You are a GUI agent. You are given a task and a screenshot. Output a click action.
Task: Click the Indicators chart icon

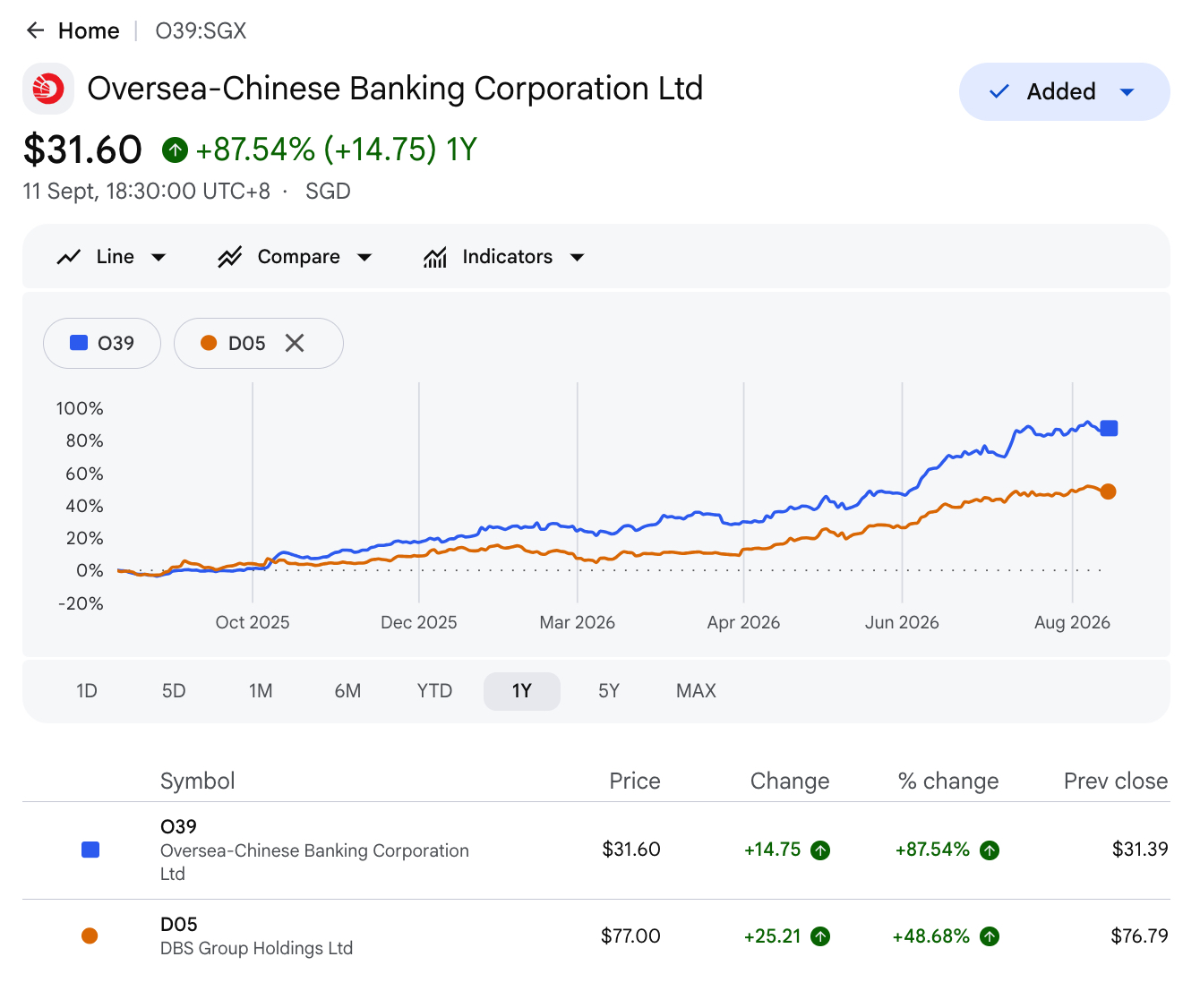[x=435, y=257]
